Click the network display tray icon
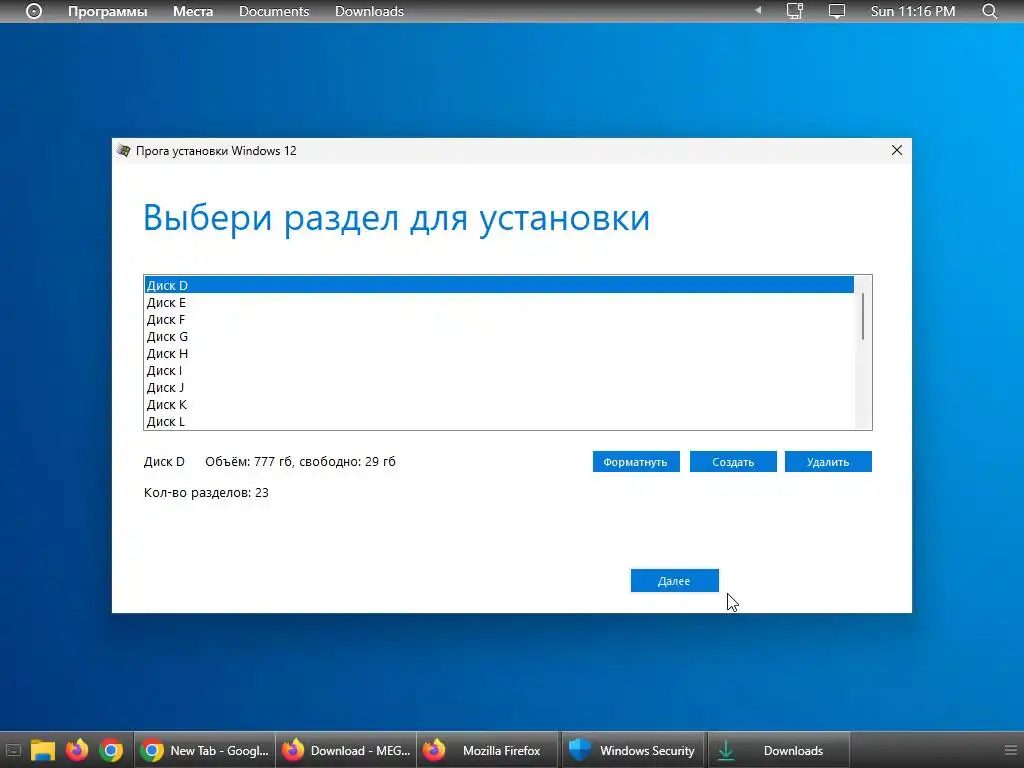Screen dimensions: 1024x768 click(794, 11)
